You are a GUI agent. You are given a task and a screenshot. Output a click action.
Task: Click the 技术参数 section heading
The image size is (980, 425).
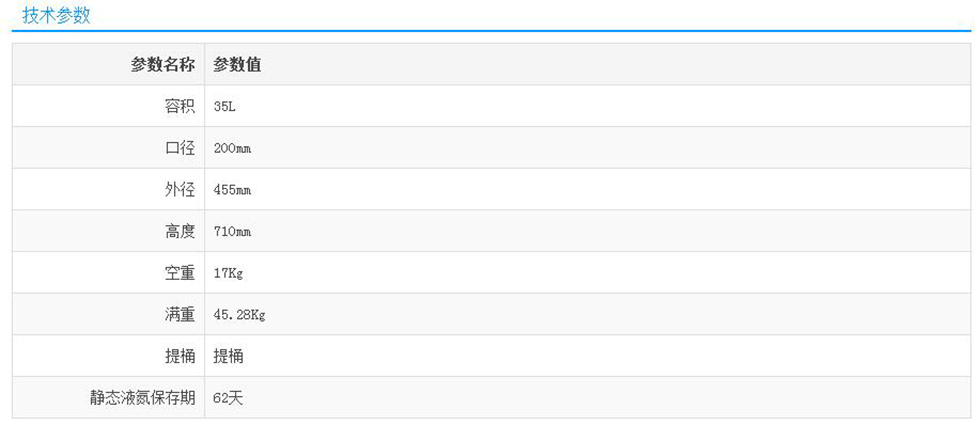[x=56, y=15]
